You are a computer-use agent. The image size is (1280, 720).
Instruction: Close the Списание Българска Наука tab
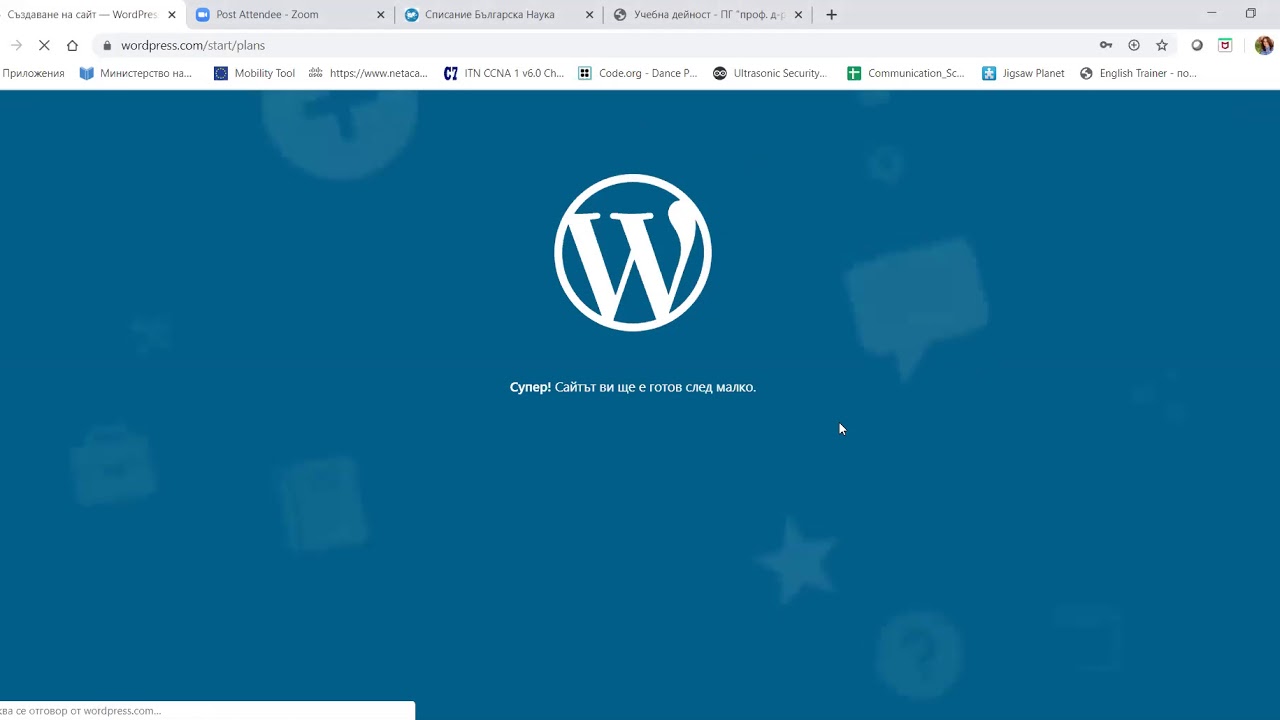coord(589,15)
